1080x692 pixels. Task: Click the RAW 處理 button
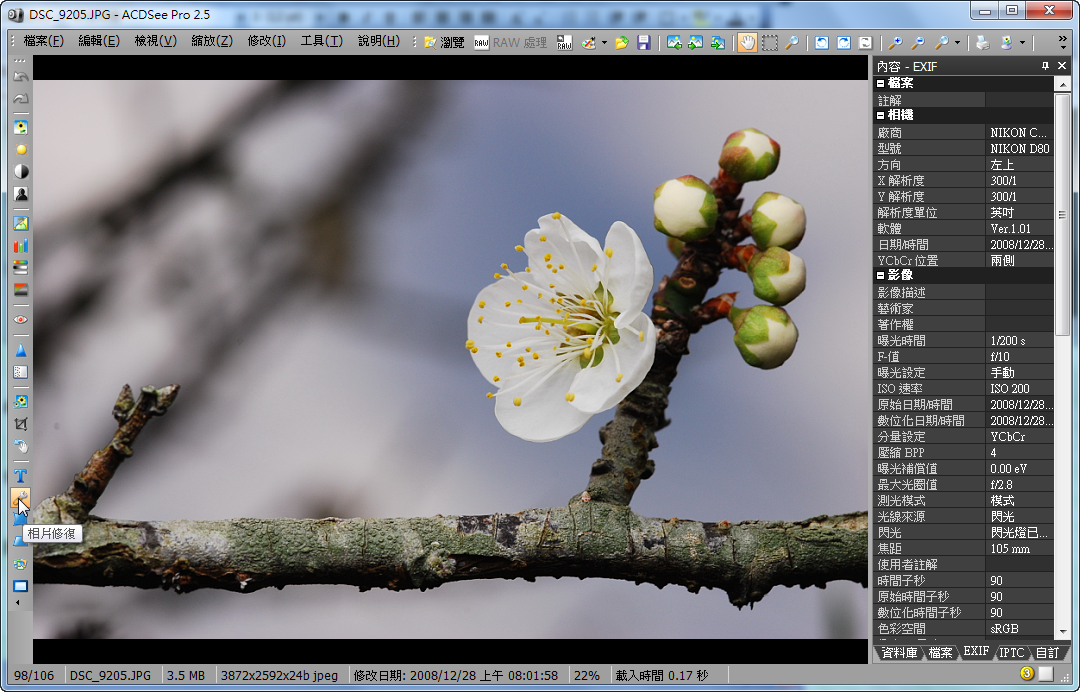(510, 42)
